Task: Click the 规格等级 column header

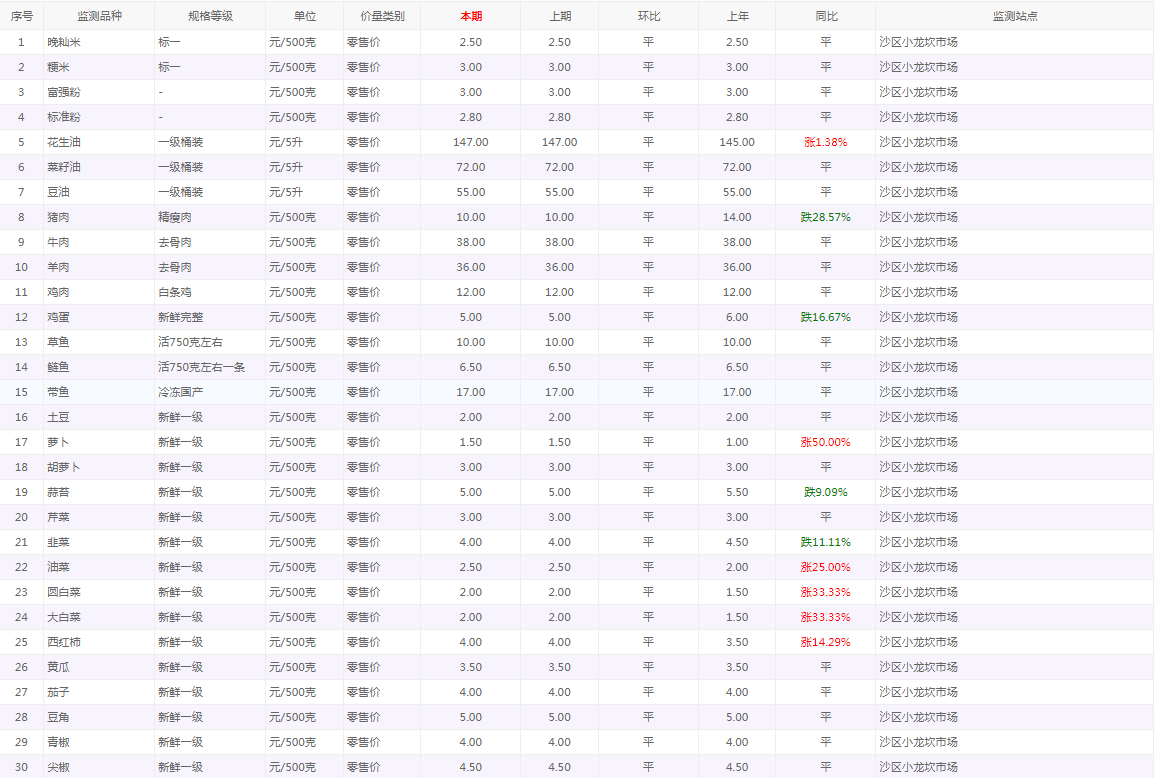Action: coord(210,16)
